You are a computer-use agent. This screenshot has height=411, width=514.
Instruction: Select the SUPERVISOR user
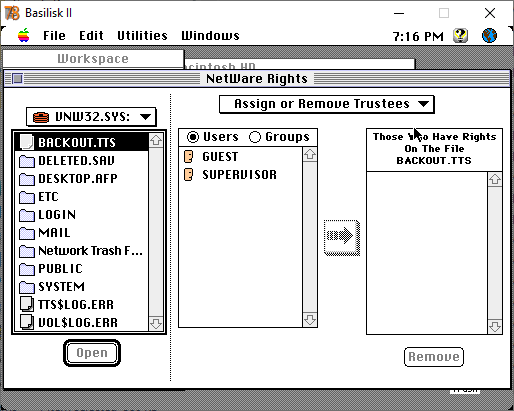tap(240, 174)
